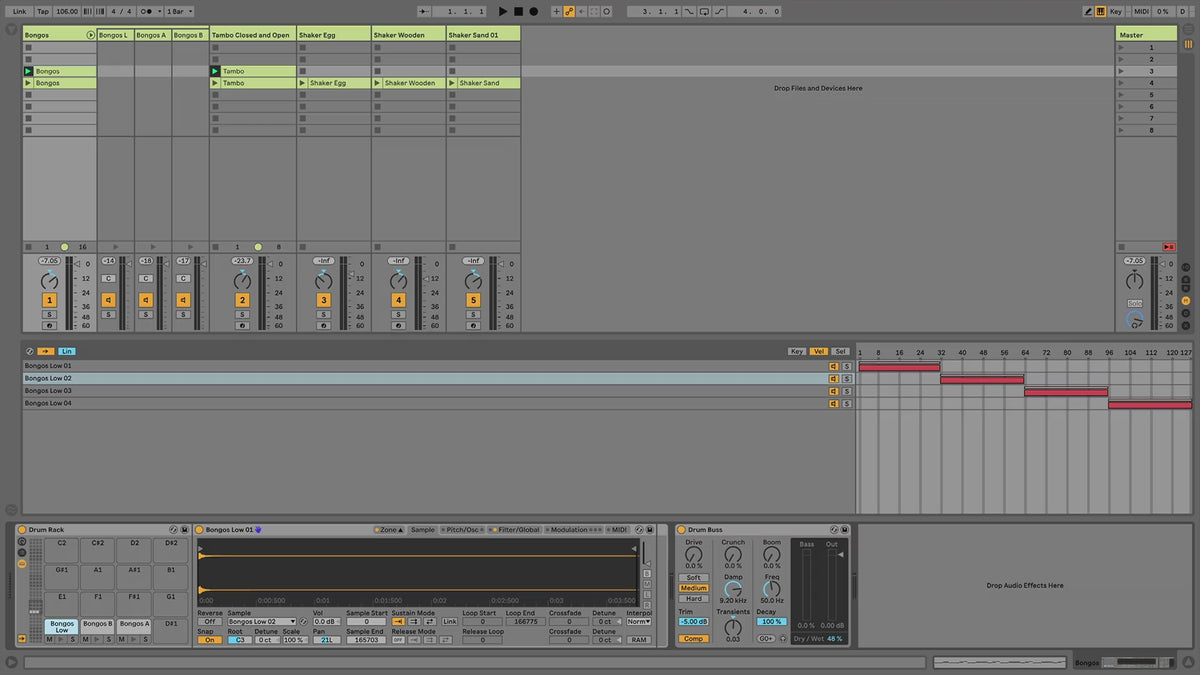The height and width of the screenshot is (675, 1200).
Task: Click the transport Stop button
Action: tap(518, 11)
